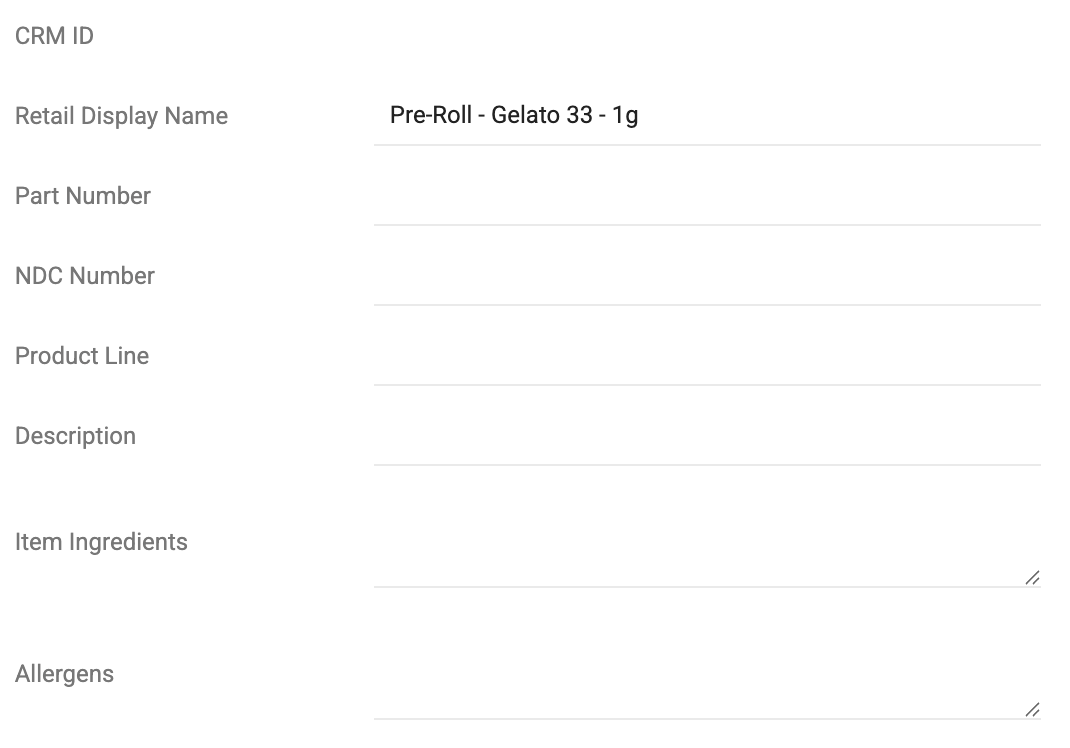Click the NDC Number label

pyautogui.click(x=85, y=276)
